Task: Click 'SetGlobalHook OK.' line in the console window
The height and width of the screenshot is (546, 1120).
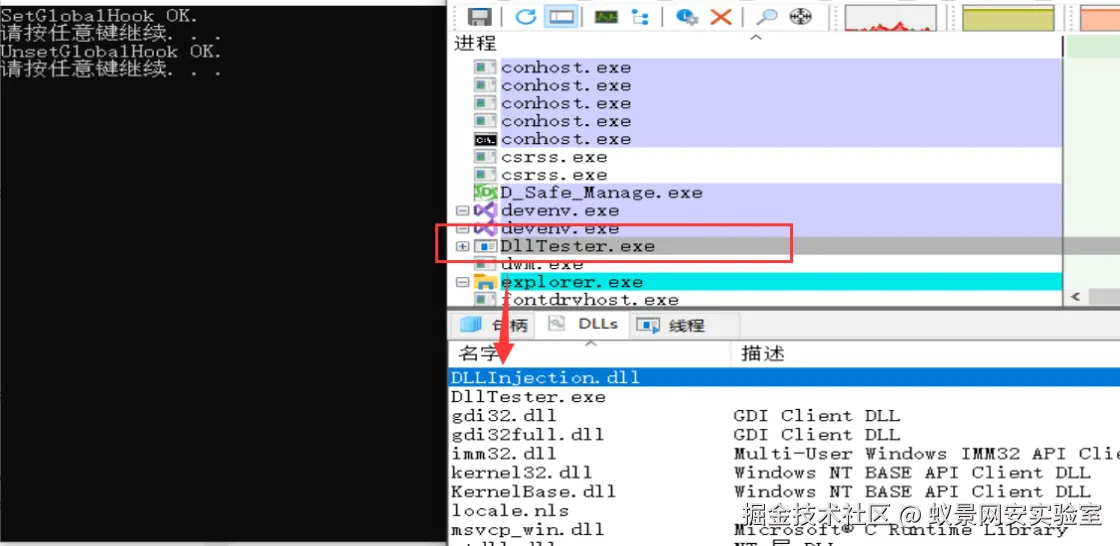Action: 100,14
